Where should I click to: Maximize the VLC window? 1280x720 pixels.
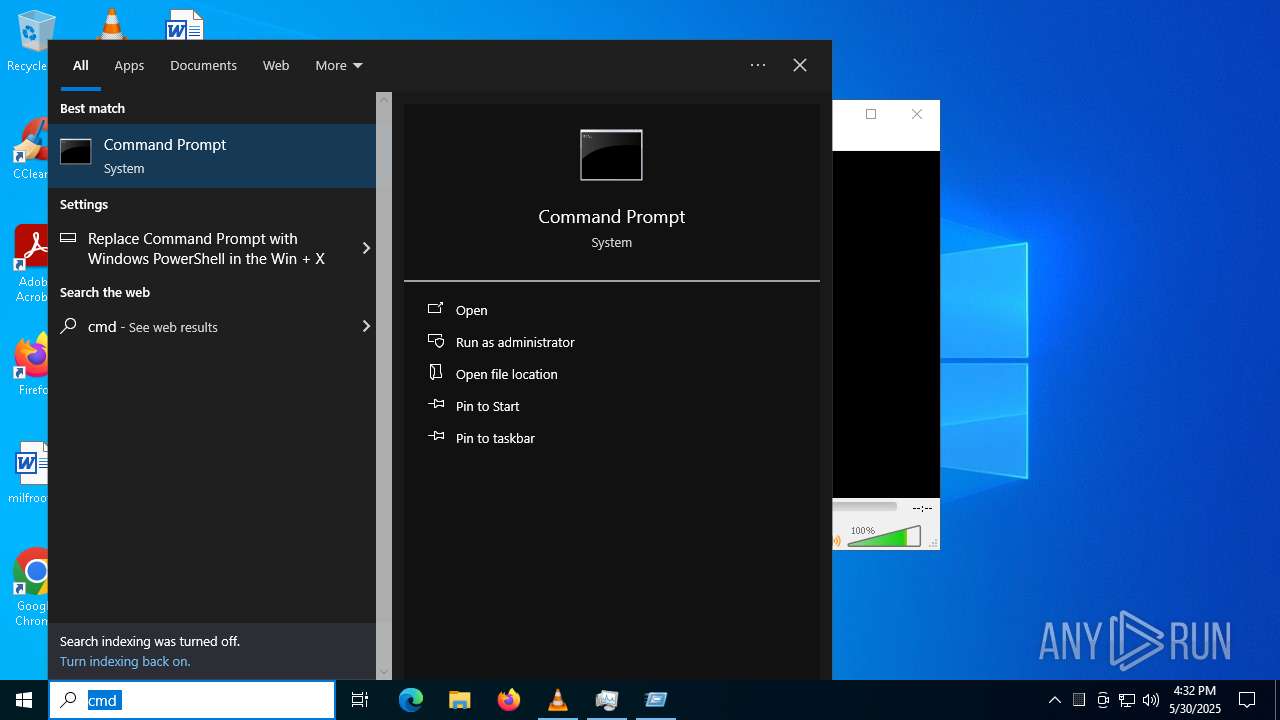point(871,114)
